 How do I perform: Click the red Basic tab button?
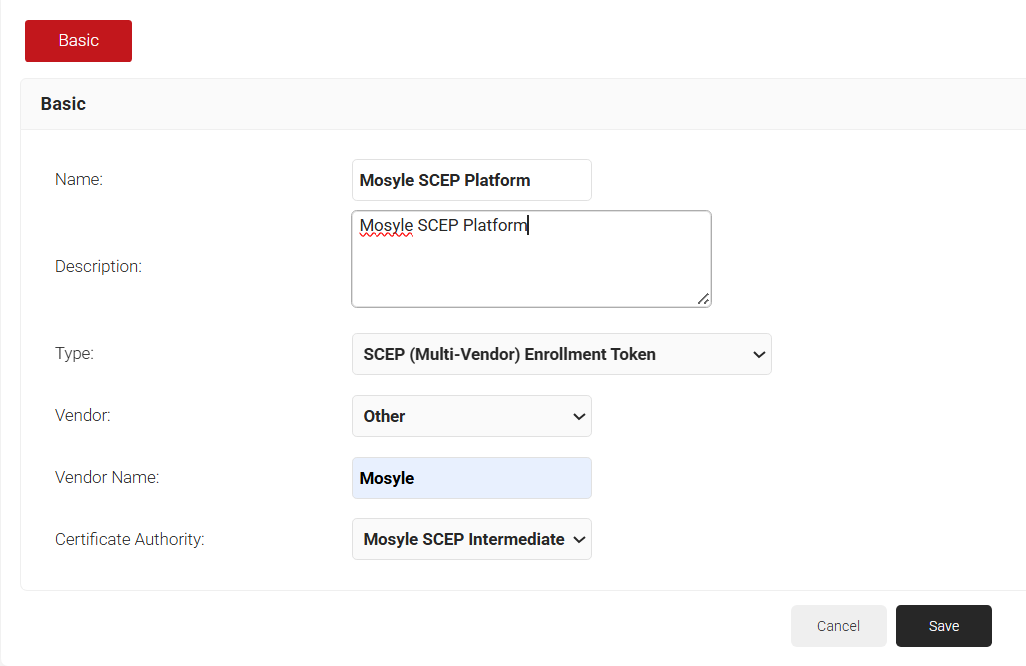pyautogui.click(x=78, y=41)
